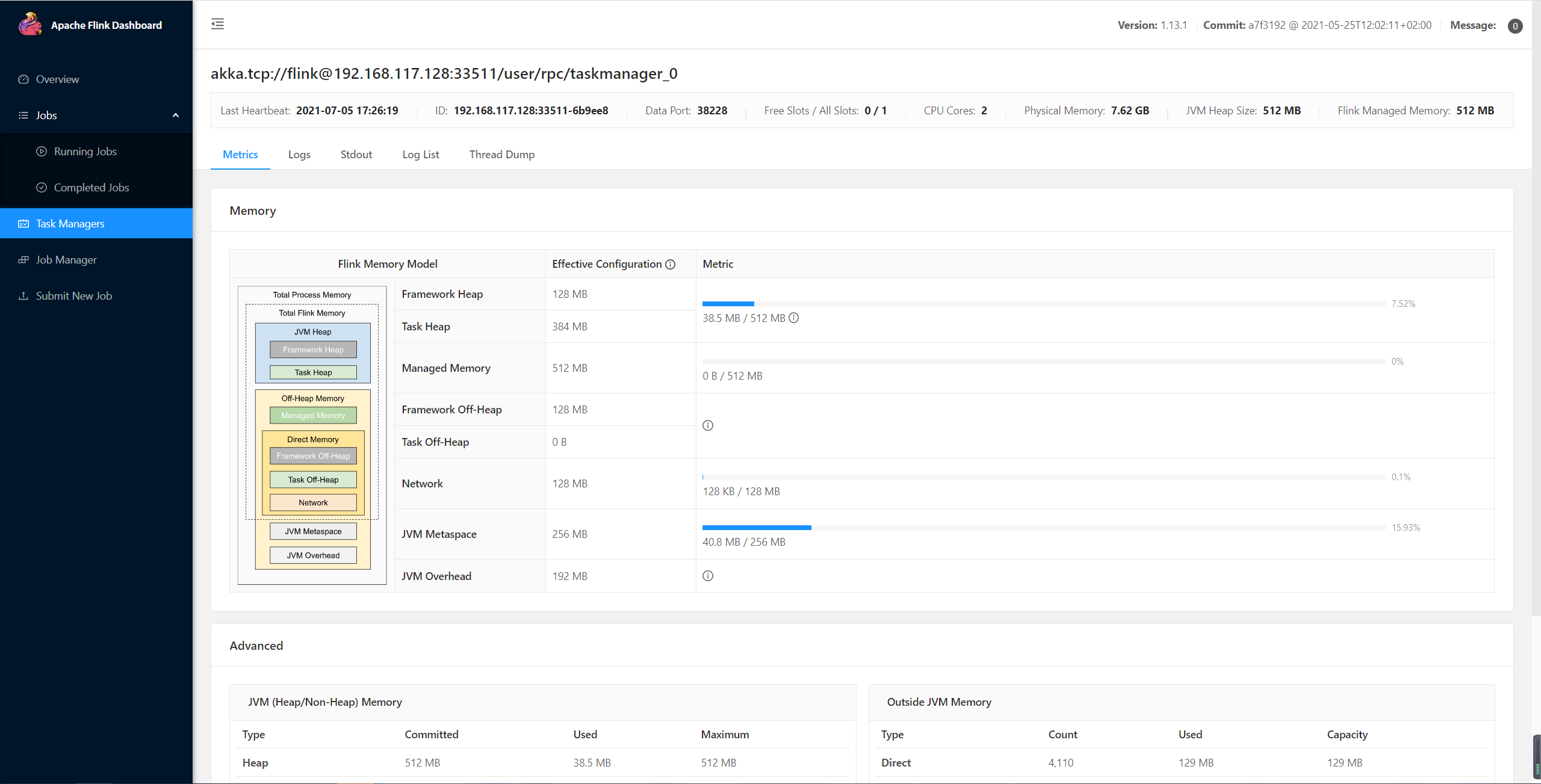Screen dimensions: 1541x784
Task: Click the Task Heap box in memory model
Action: [x=313, y=372]
